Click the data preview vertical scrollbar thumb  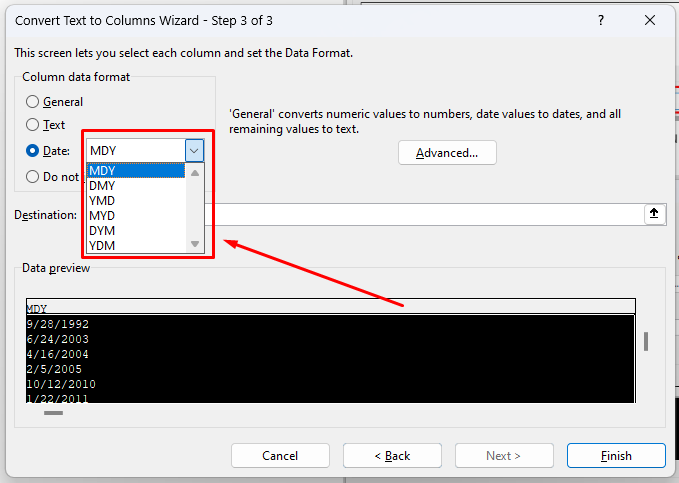click(646, 341)
